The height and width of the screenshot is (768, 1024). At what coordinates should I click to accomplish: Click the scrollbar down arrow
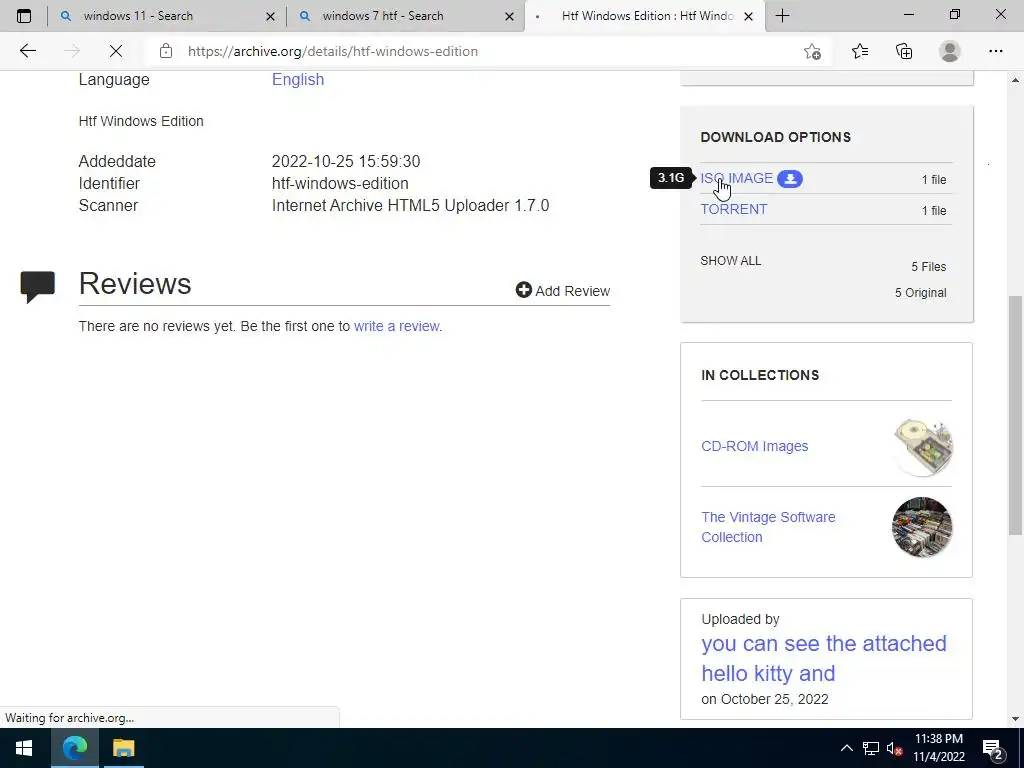(1016, 719)
